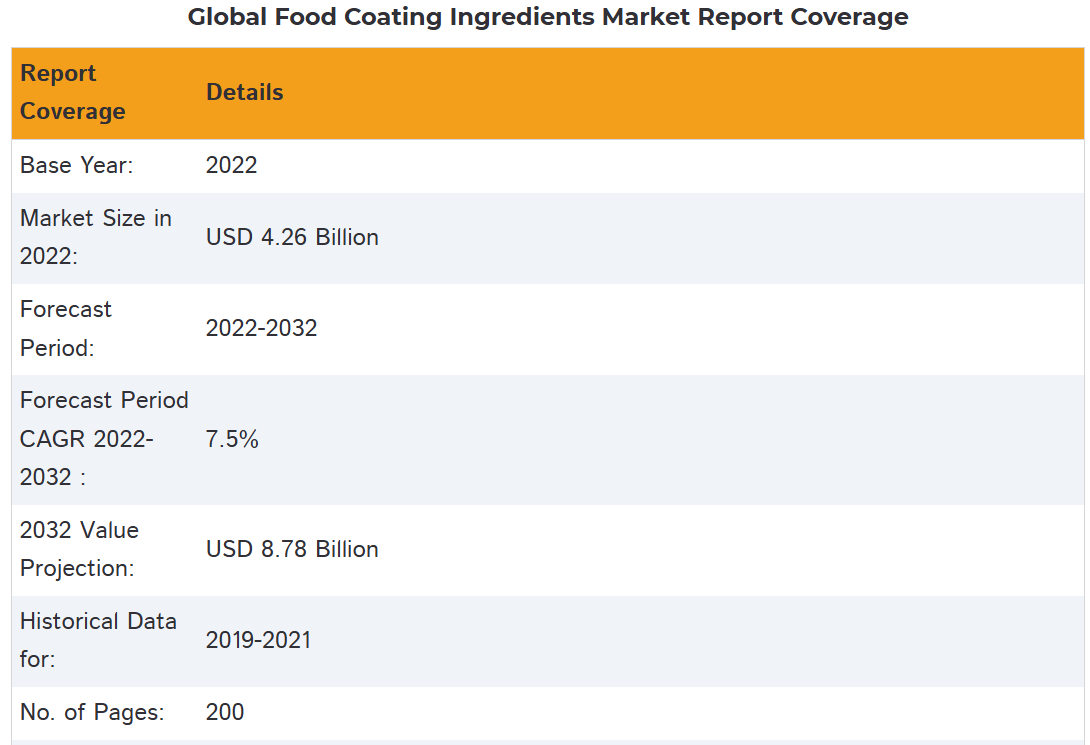Image resolution: width=1090 pixels, height=745 pixels.
Task: Select the 'No. of Pages:' label
Action: [92, 712]
